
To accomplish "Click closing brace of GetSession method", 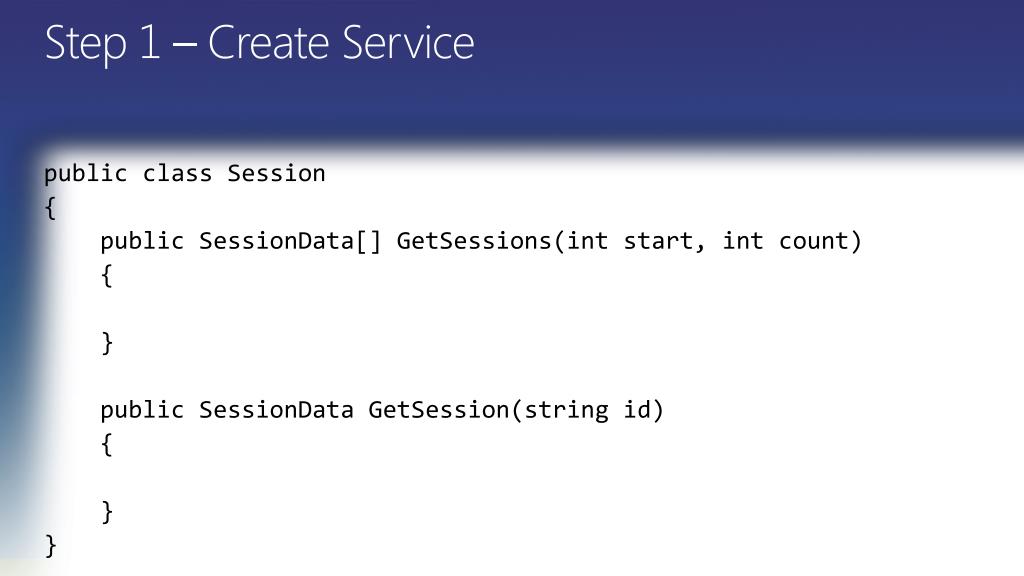I will [106, 511].
